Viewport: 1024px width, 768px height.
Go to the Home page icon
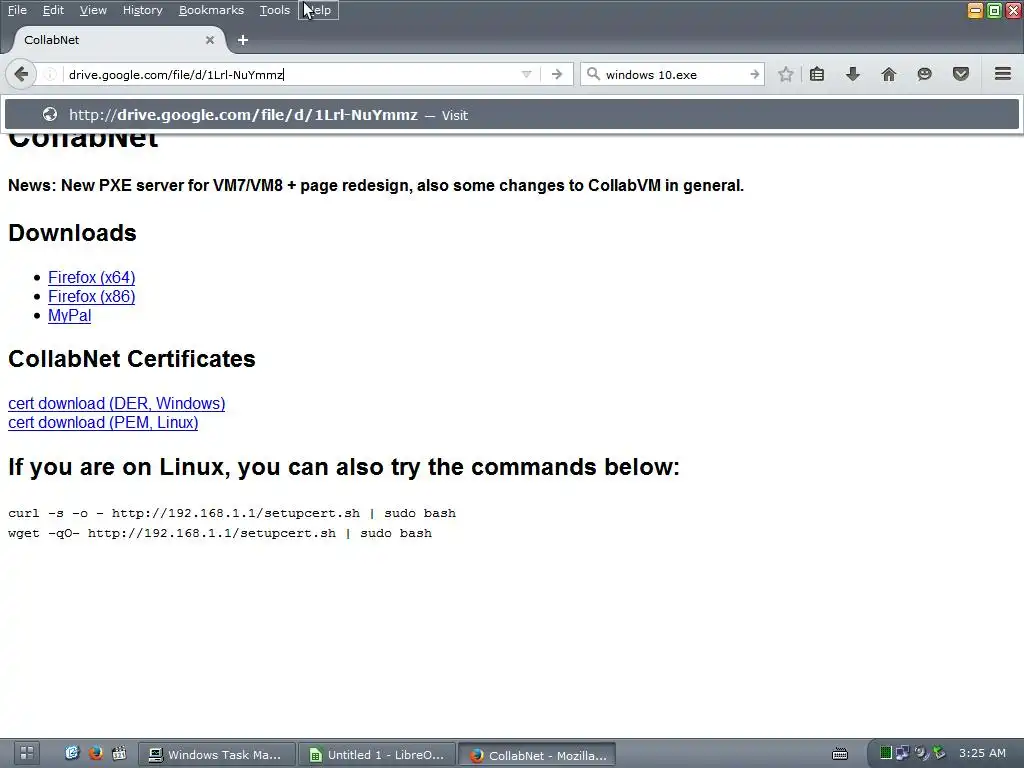[x=889, y=74]
